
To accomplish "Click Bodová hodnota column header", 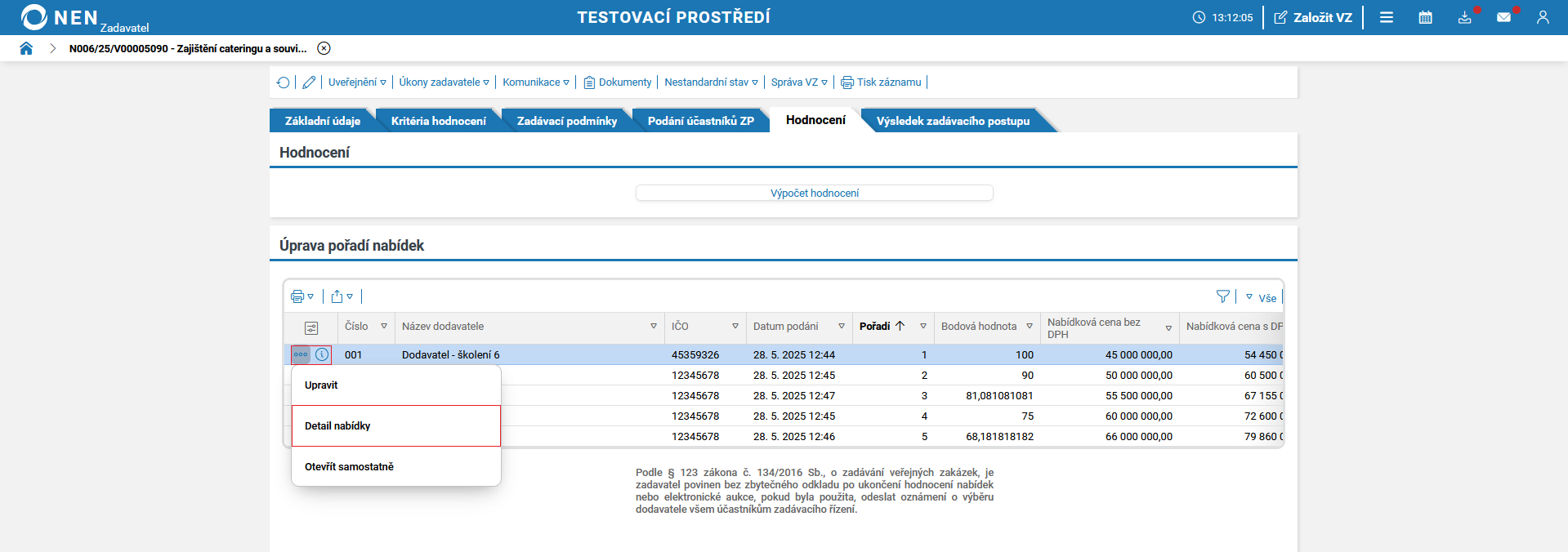I will coord(979,326).
